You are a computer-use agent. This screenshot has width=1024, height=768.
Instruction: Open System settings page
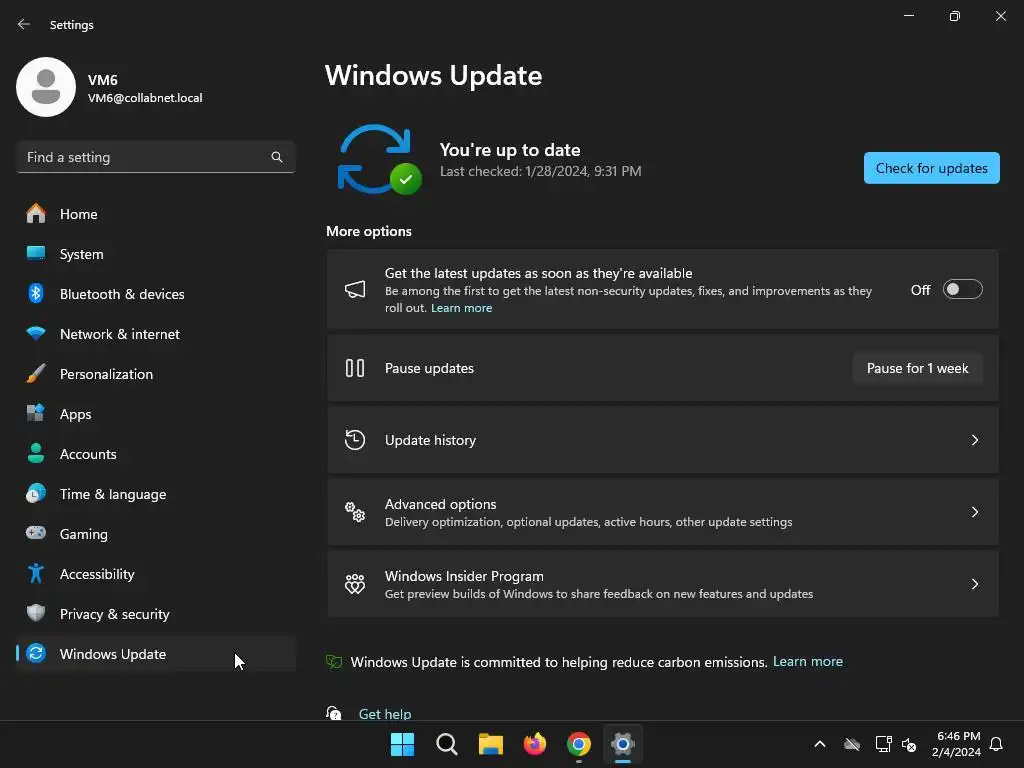tap(156, 254)
